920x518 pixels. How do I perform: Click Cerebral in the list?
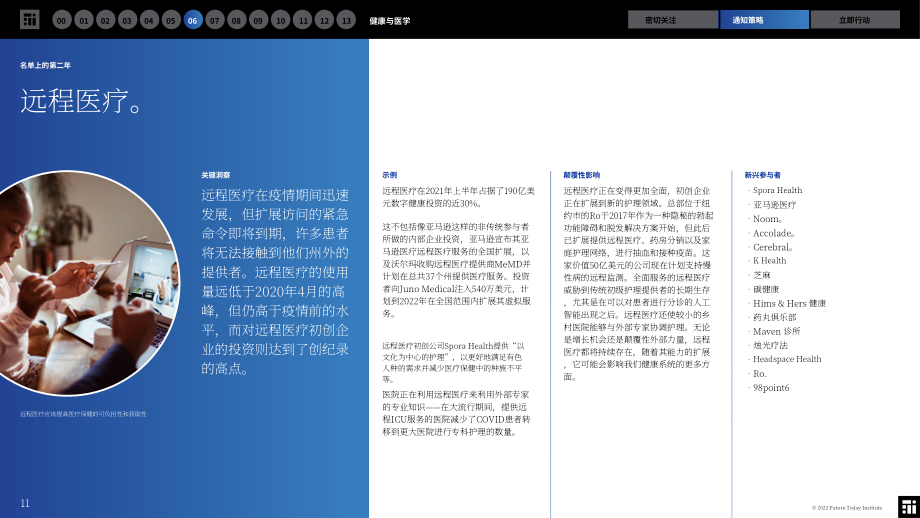point(773,247)
